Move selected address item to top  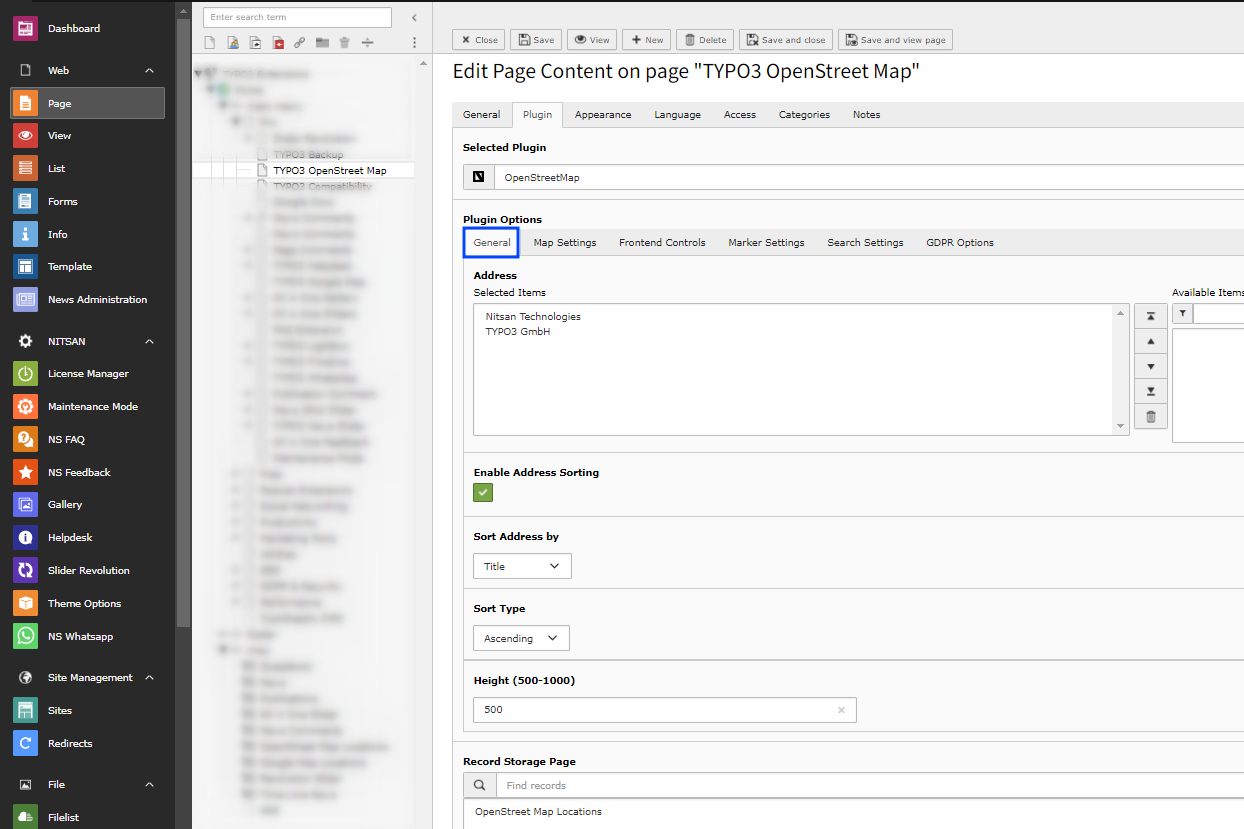(x=1150, y=316)
